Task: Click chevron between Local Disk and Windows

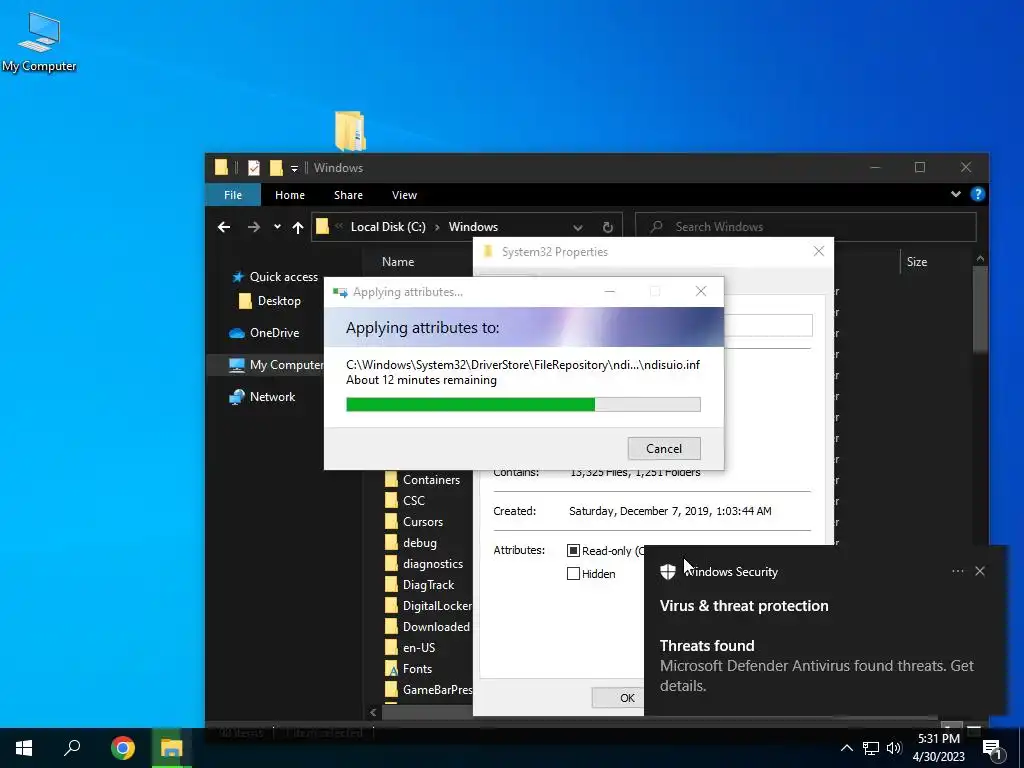Action: pos(436,227)
